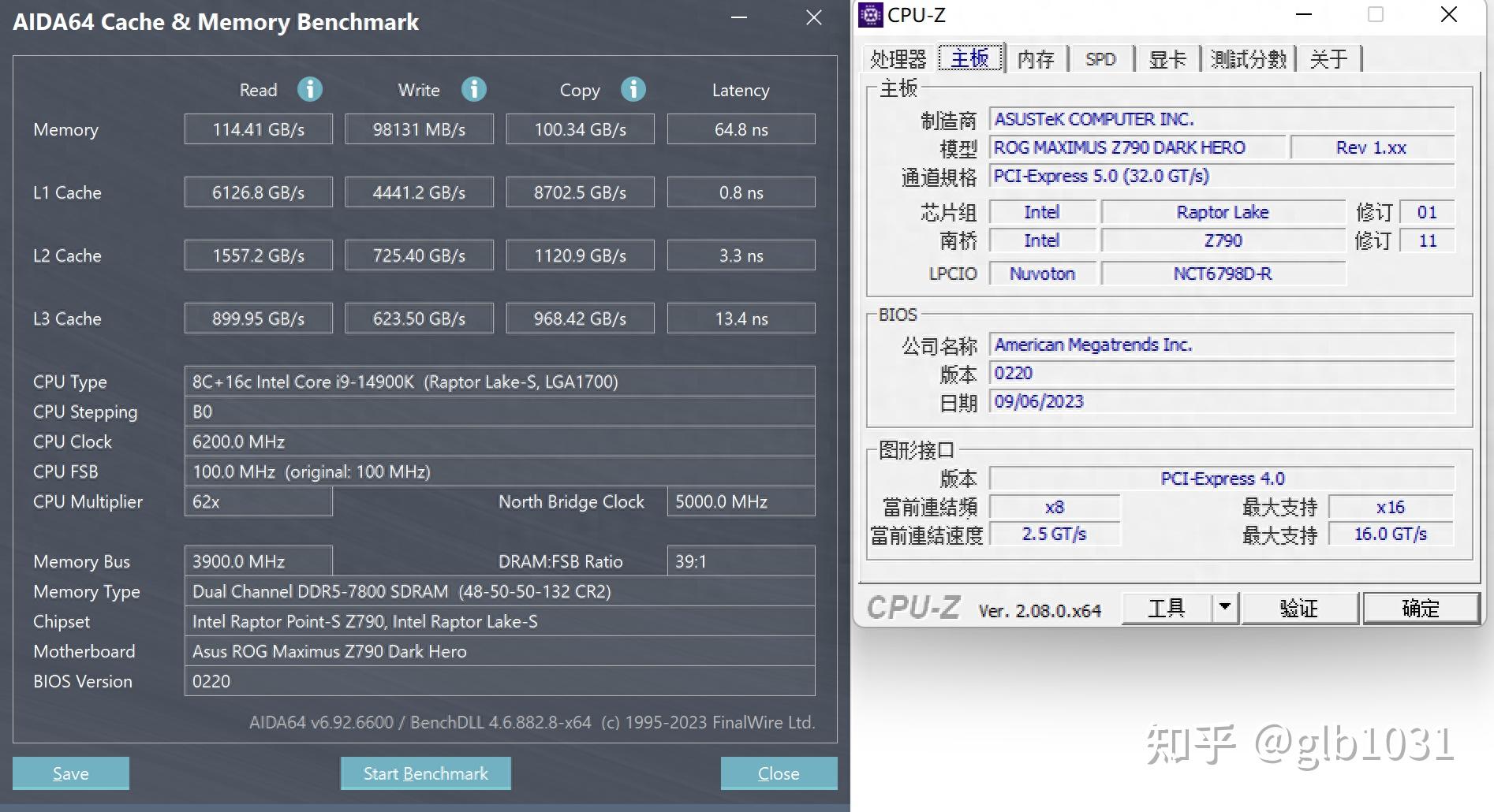The image size is (1494, 812).
Task: Minimize the CPU-Z window
Action: click(1304, 14)
